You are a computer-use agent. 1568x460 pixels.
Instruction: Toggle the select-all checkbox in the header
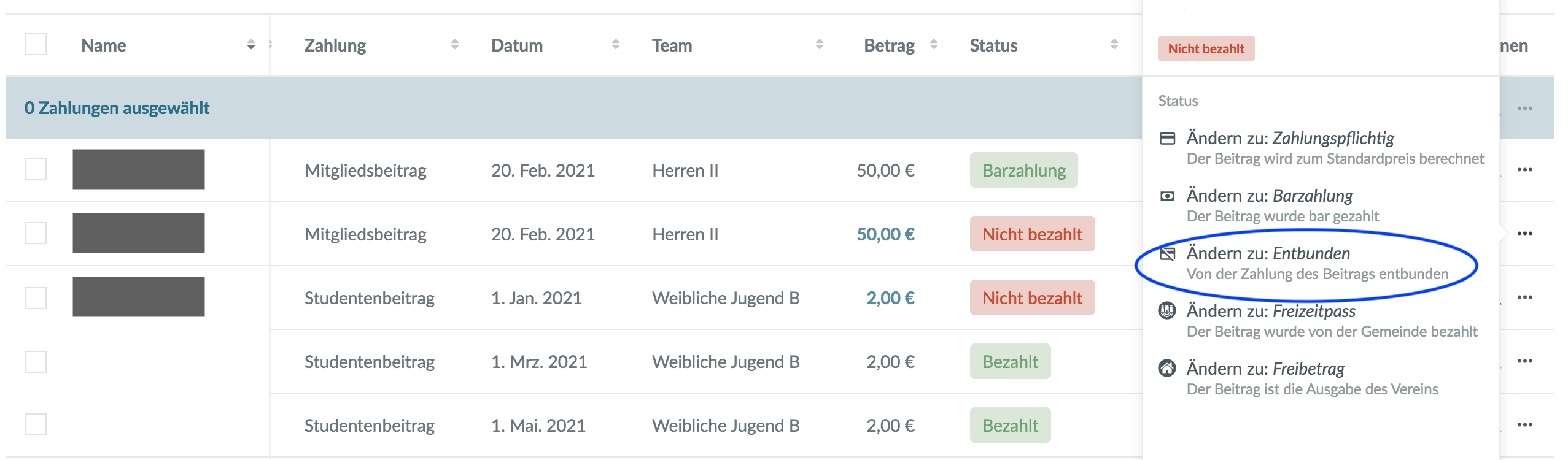click(x=36, y=45)
